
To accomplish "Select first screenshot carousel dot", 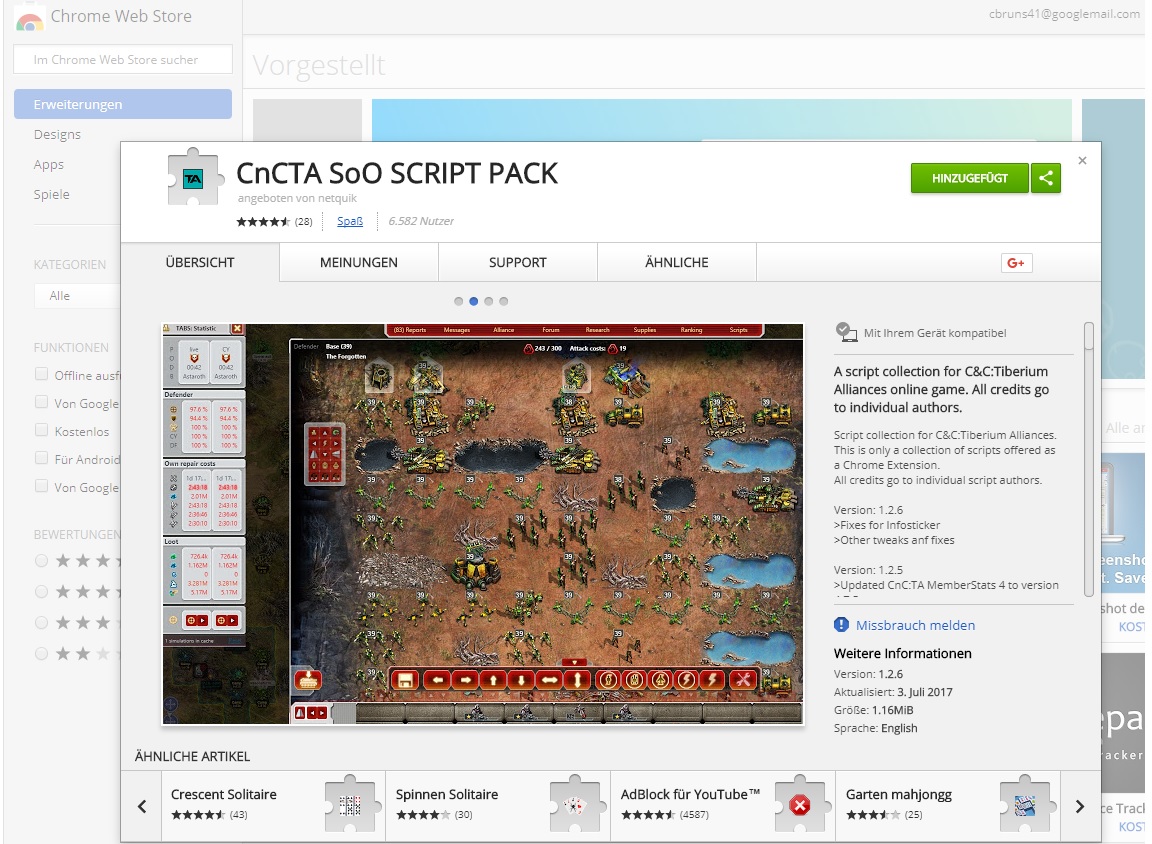I will click(x=458, y=301).
